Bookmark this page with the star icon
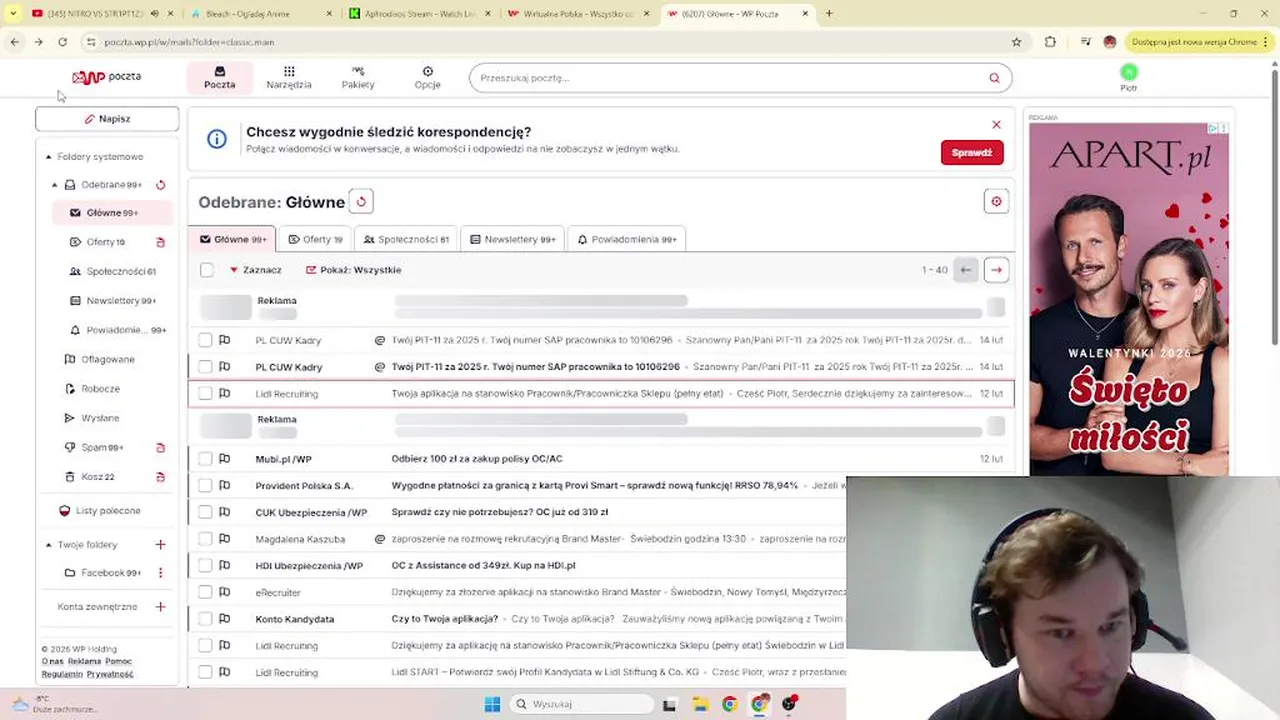Screen dimensions: 1280x720 (x=1016, y=42)
